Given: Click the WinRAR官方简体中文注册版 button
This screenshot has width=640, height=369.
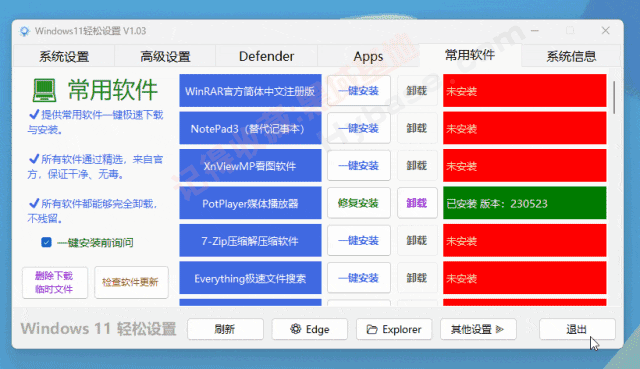Looking at the screenshot, I should point(250,91).
